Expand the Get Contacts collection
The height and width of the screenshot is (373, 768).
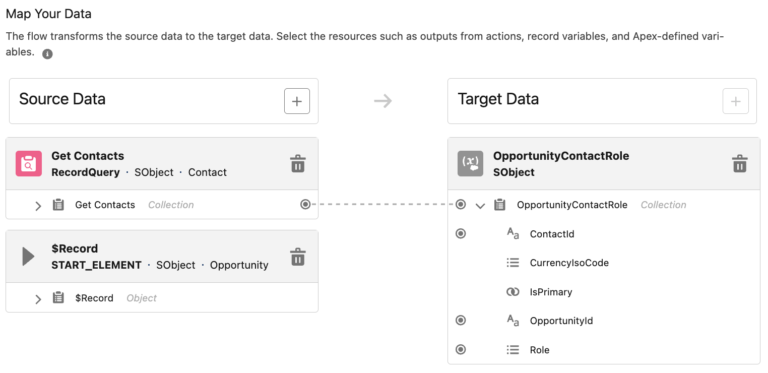[38, 206]
